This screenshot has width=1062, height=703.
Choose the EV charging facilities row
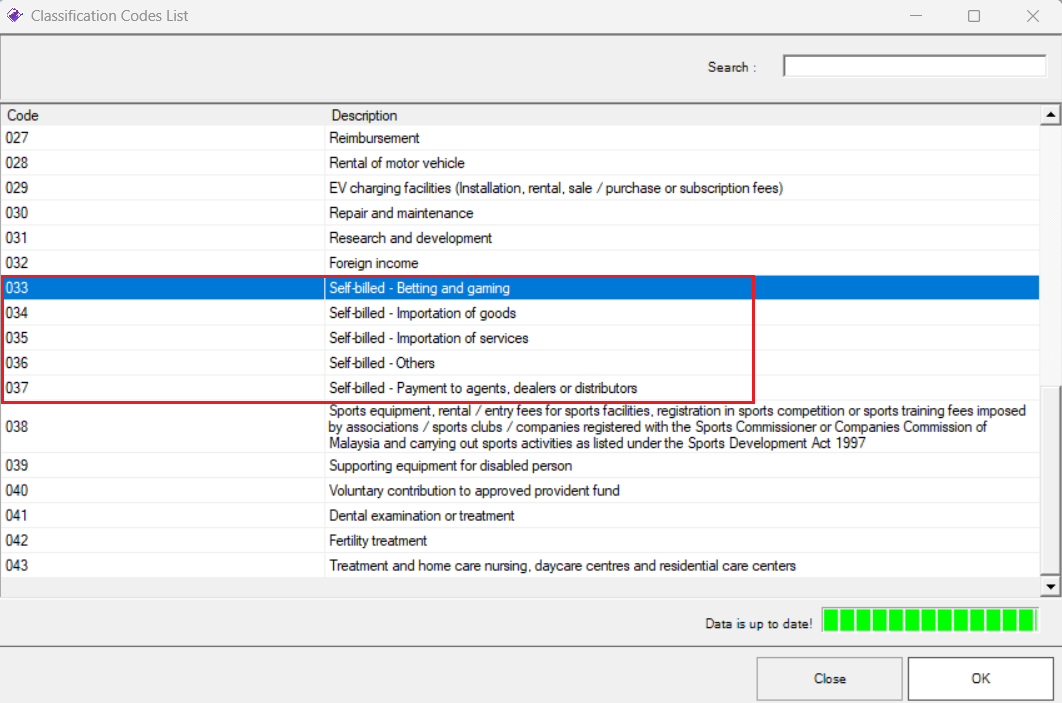555,188
